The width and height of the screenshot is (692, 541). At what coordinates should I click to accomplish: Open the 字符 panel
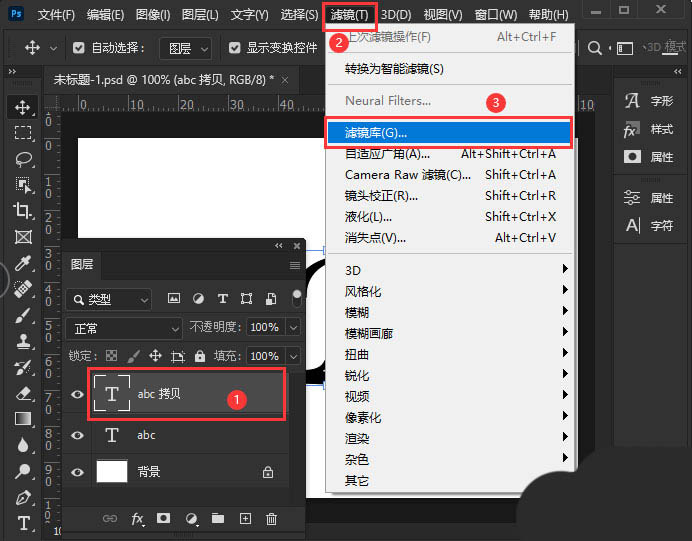tap(649, 226)
